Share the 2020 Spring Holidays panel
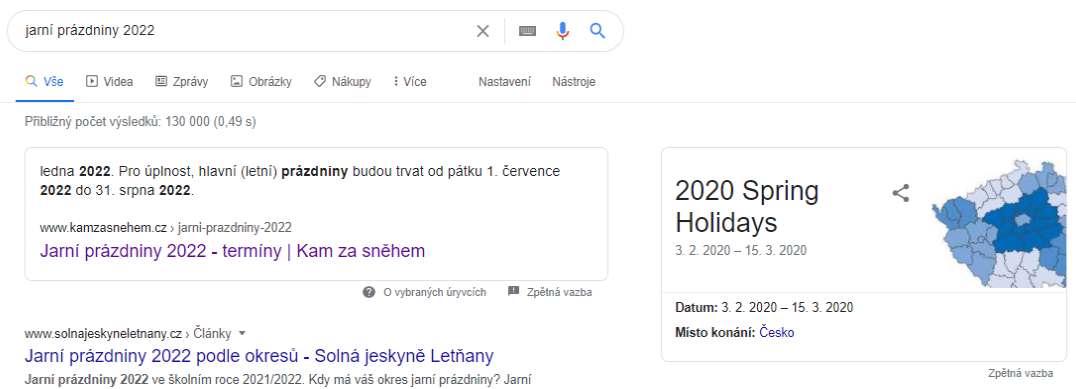1076x389 pixels. [x=900, y=193]
